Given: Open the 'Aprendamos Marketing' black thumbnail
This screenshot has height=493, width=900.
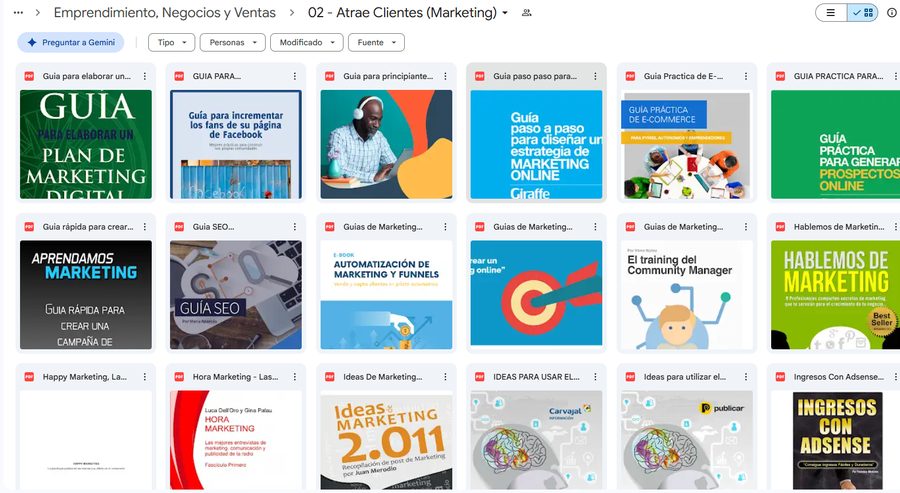Looking at the screenshot, I should click(86, 294).
